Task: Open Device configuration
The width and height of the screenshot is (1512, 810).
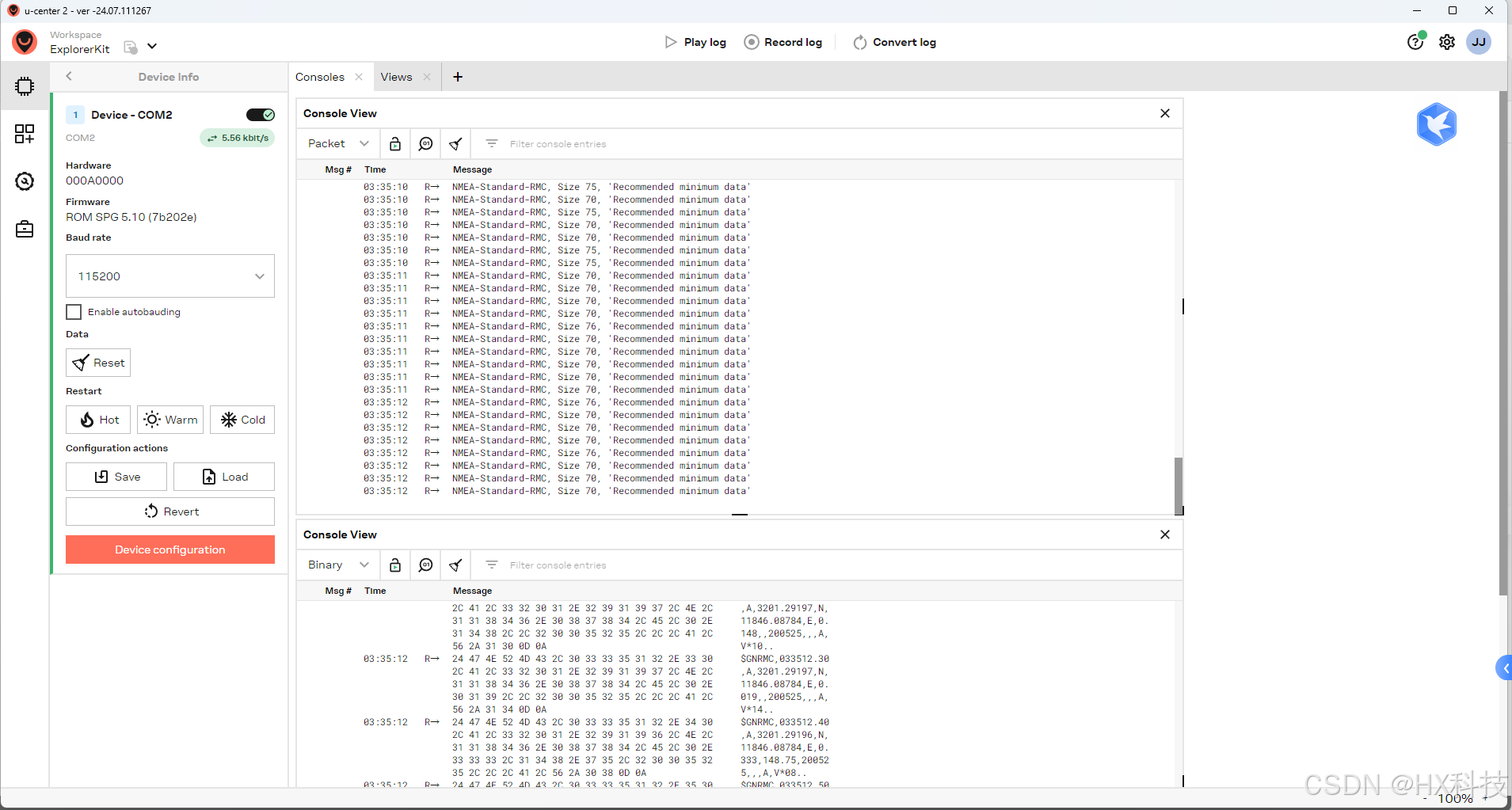Action: pos(170,550)
